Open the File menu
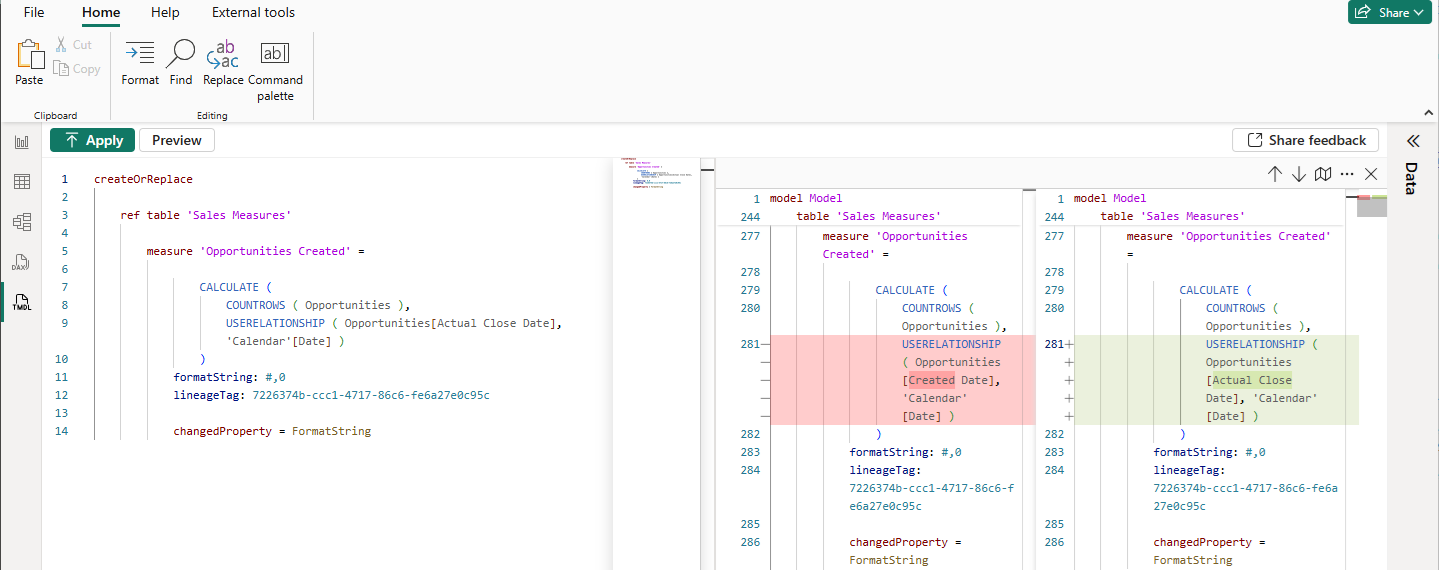This screenshot has width=1439, height=570. click(x=34, y=12)
